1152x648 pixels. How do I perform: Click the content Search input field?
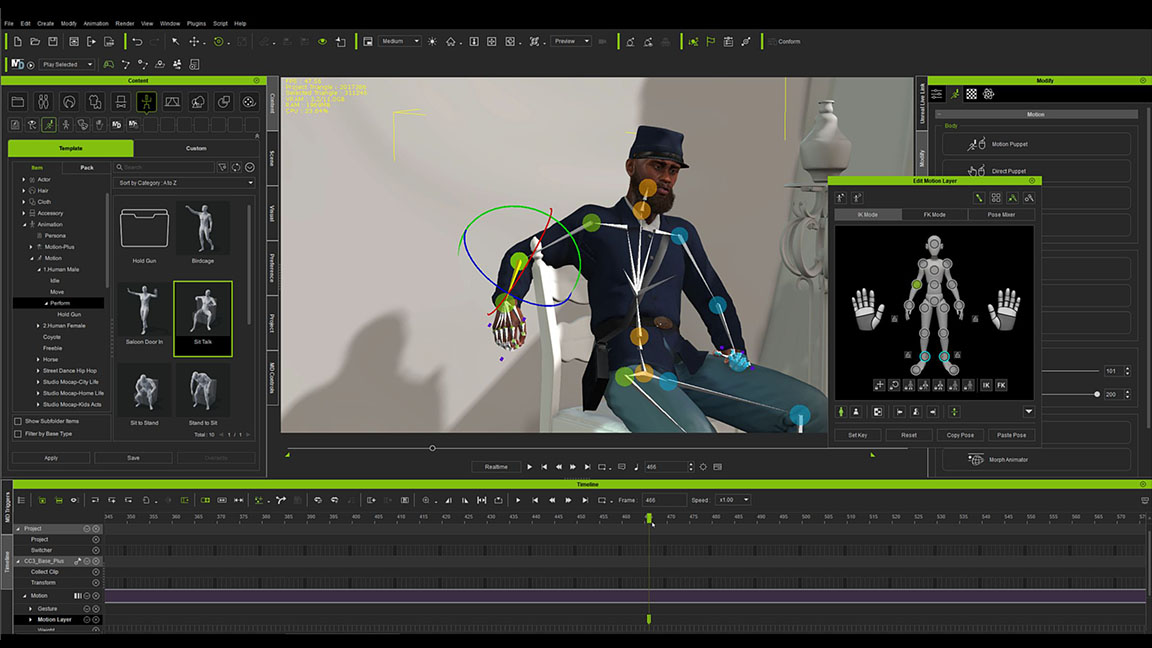(x=165, y=168)
